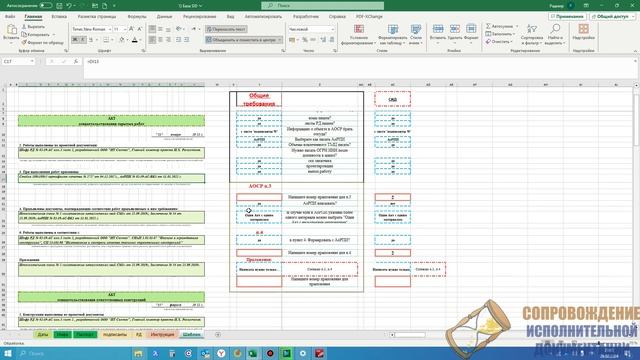Image resolution: width=640 pixels, height=360 pixels.
Task: Open Format as Table gallery
Action: (x=393, y=34)
